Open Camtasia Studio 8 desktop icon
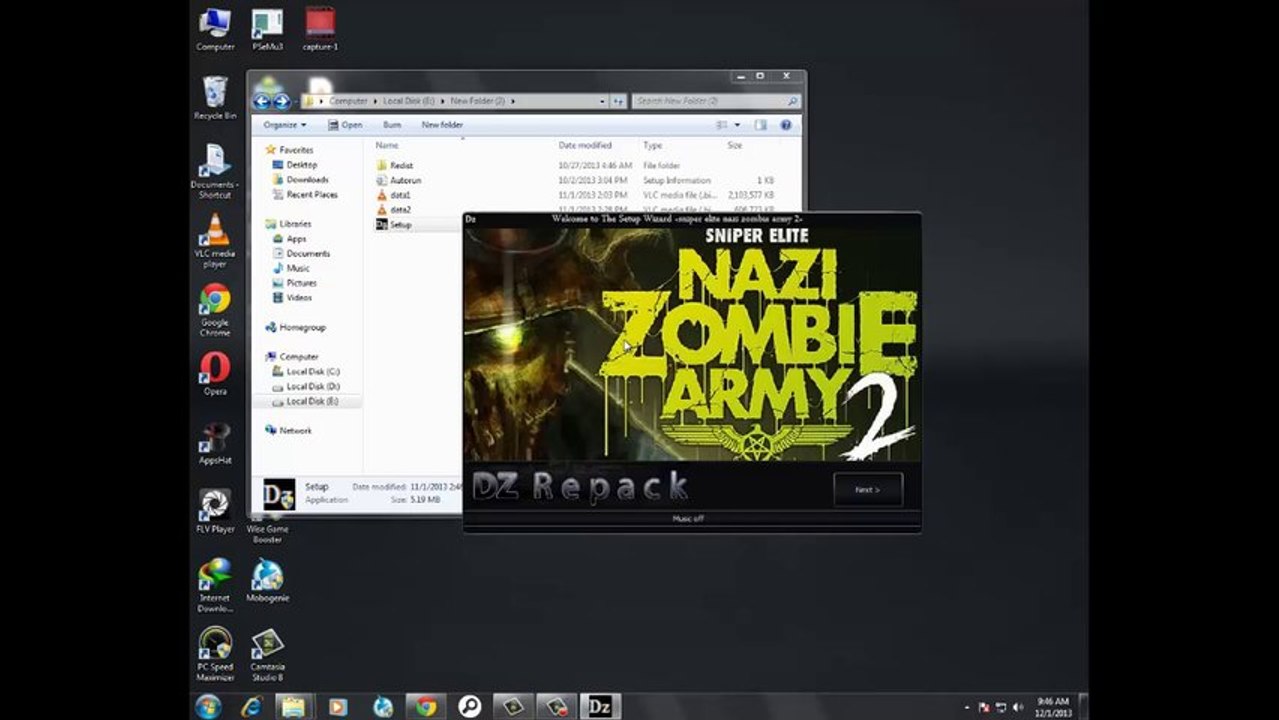 [x=267, y=654]
